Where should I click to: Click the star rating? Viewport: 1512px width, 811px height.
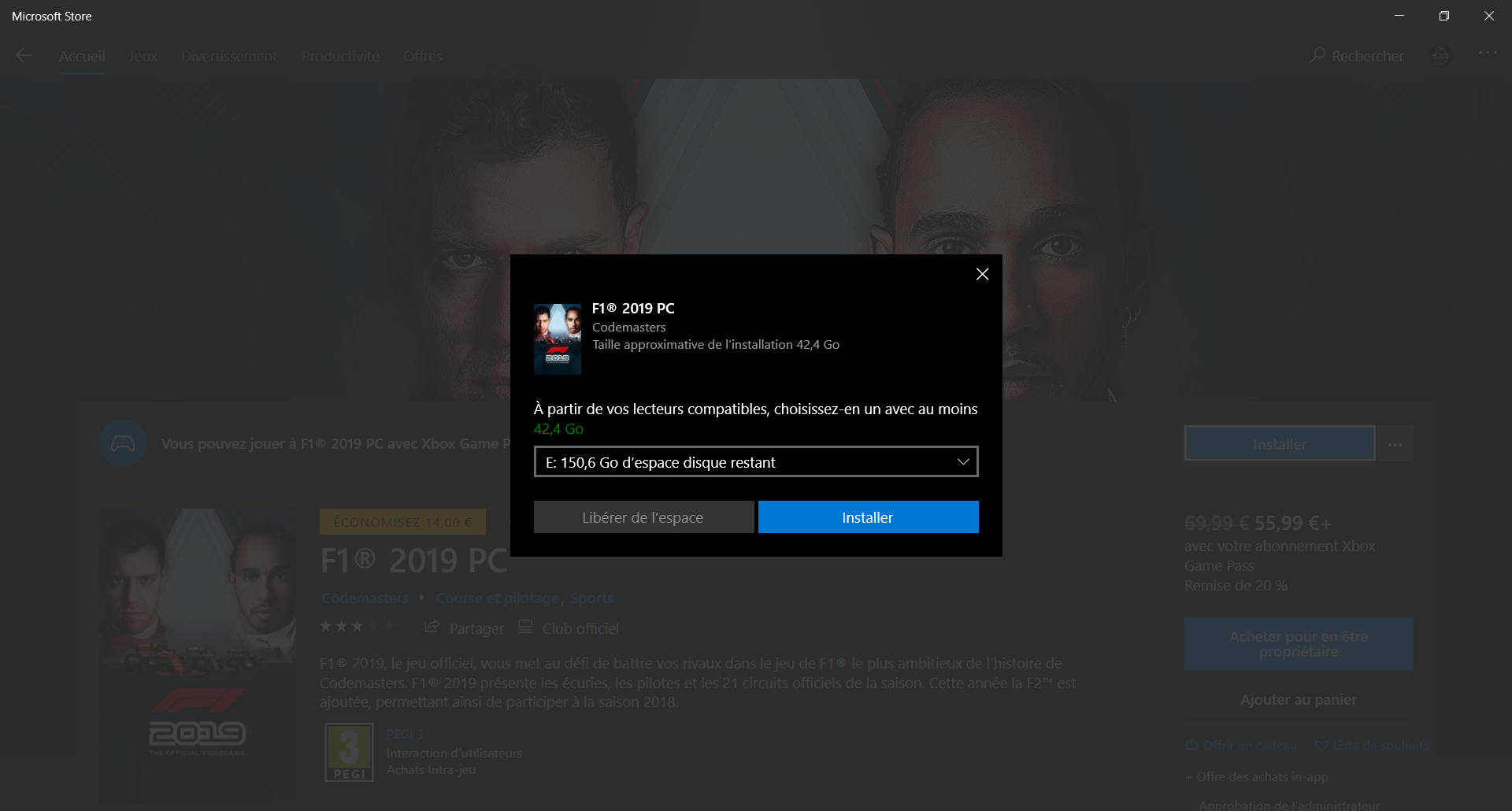(x=357, y=626)
